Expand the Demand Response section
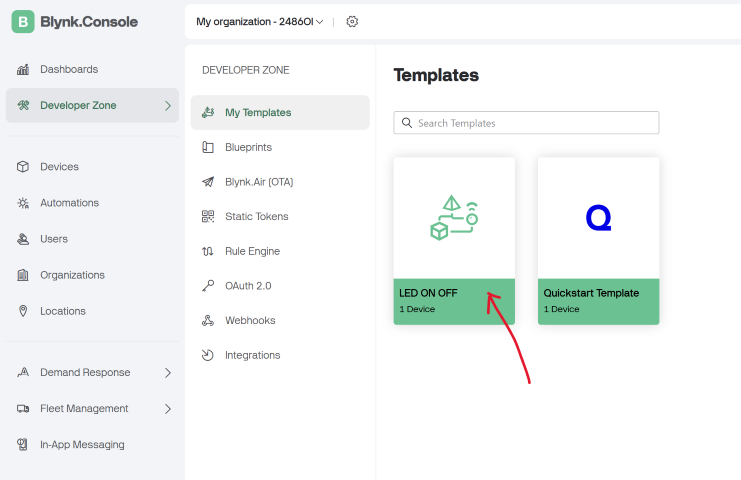The width and height of the screenshot is (741, 480). (x=93, y=372)
